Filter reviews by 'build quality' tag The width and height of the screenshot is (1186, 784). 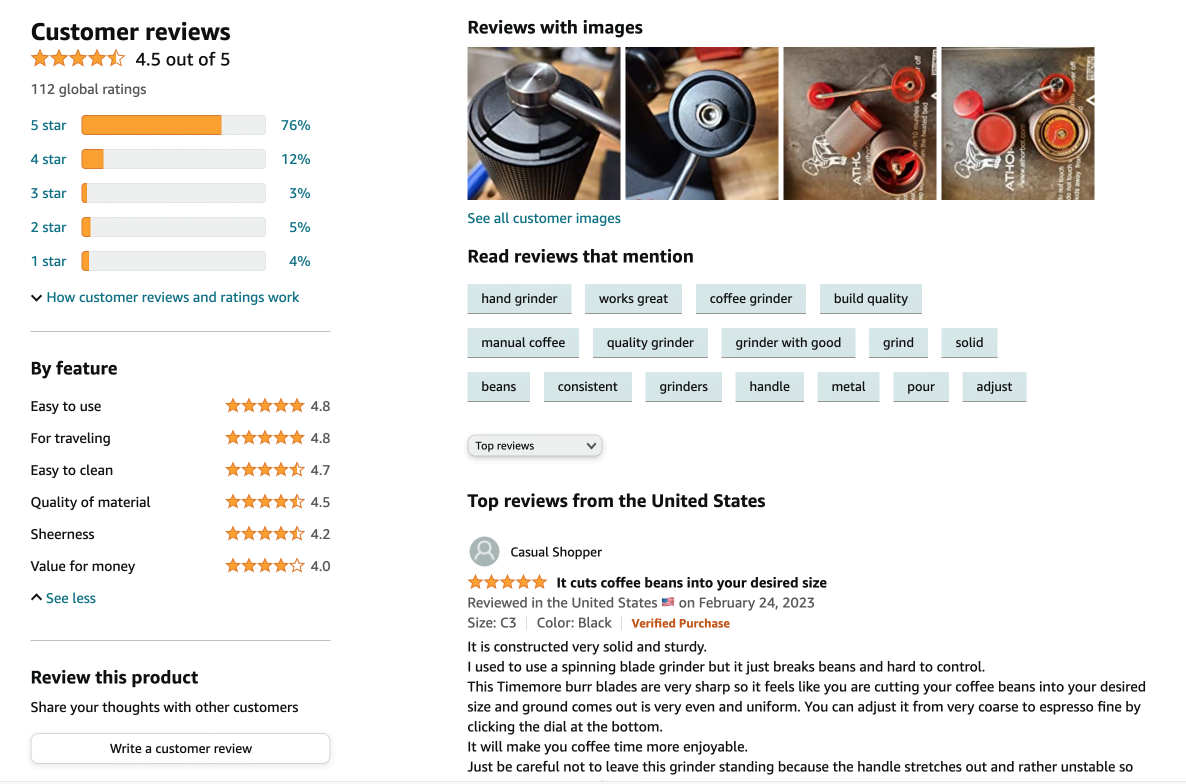pos(871,299)
